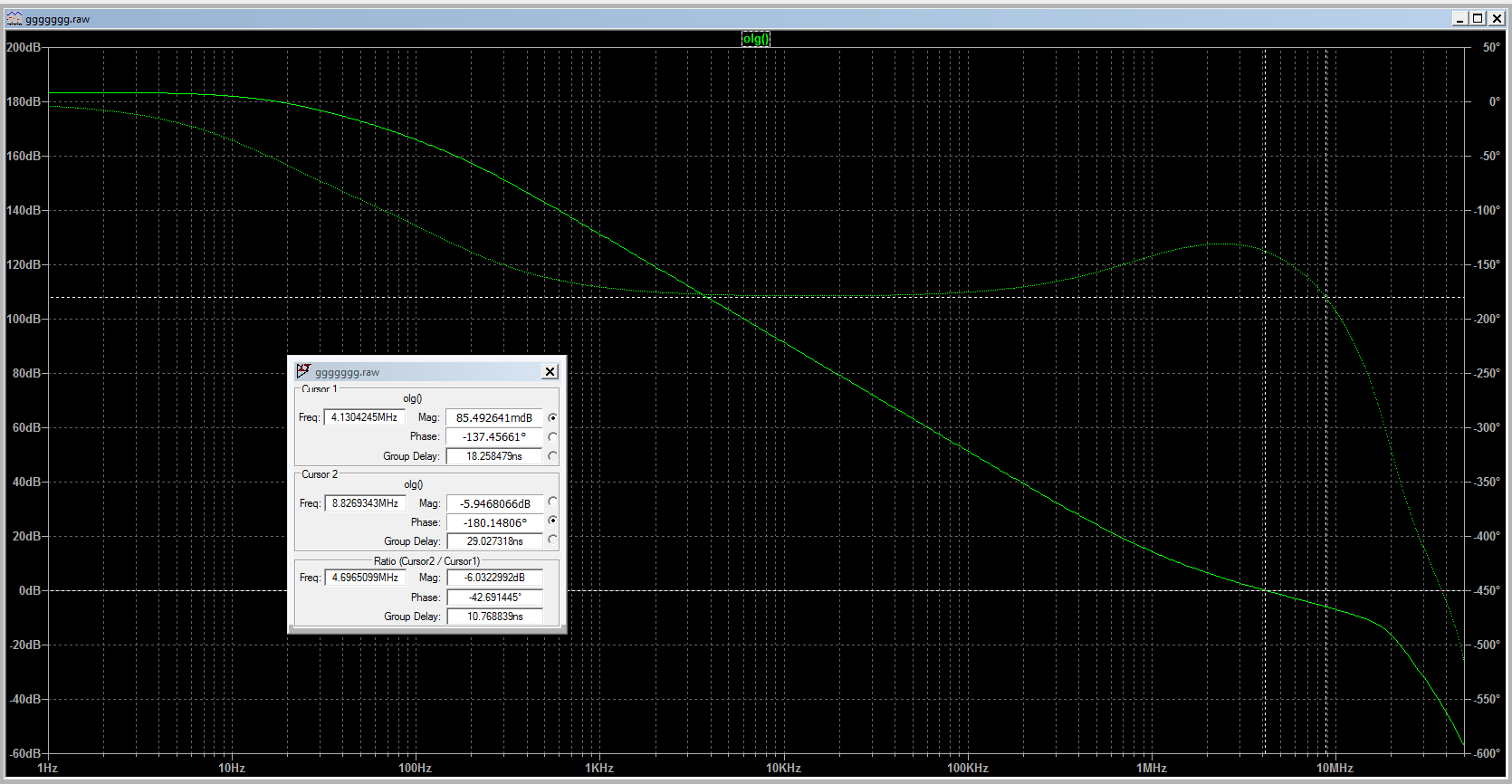Click the -60dB left axis label
This screenshot has width=1512, height=784.
pyautogui.click(x=24, y=753)
